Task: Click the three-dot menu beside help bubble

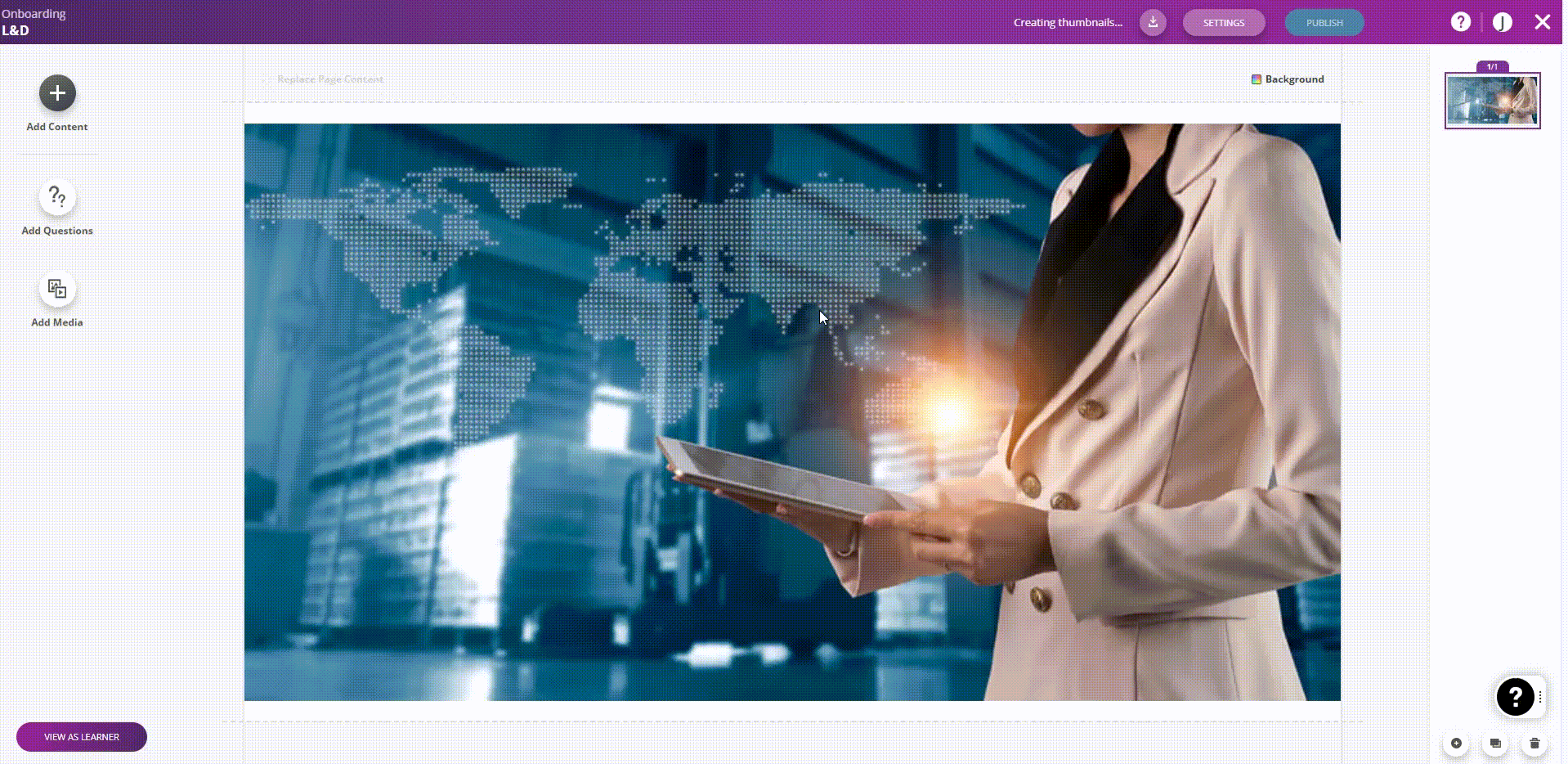Action: click(x=1540, y=697)
